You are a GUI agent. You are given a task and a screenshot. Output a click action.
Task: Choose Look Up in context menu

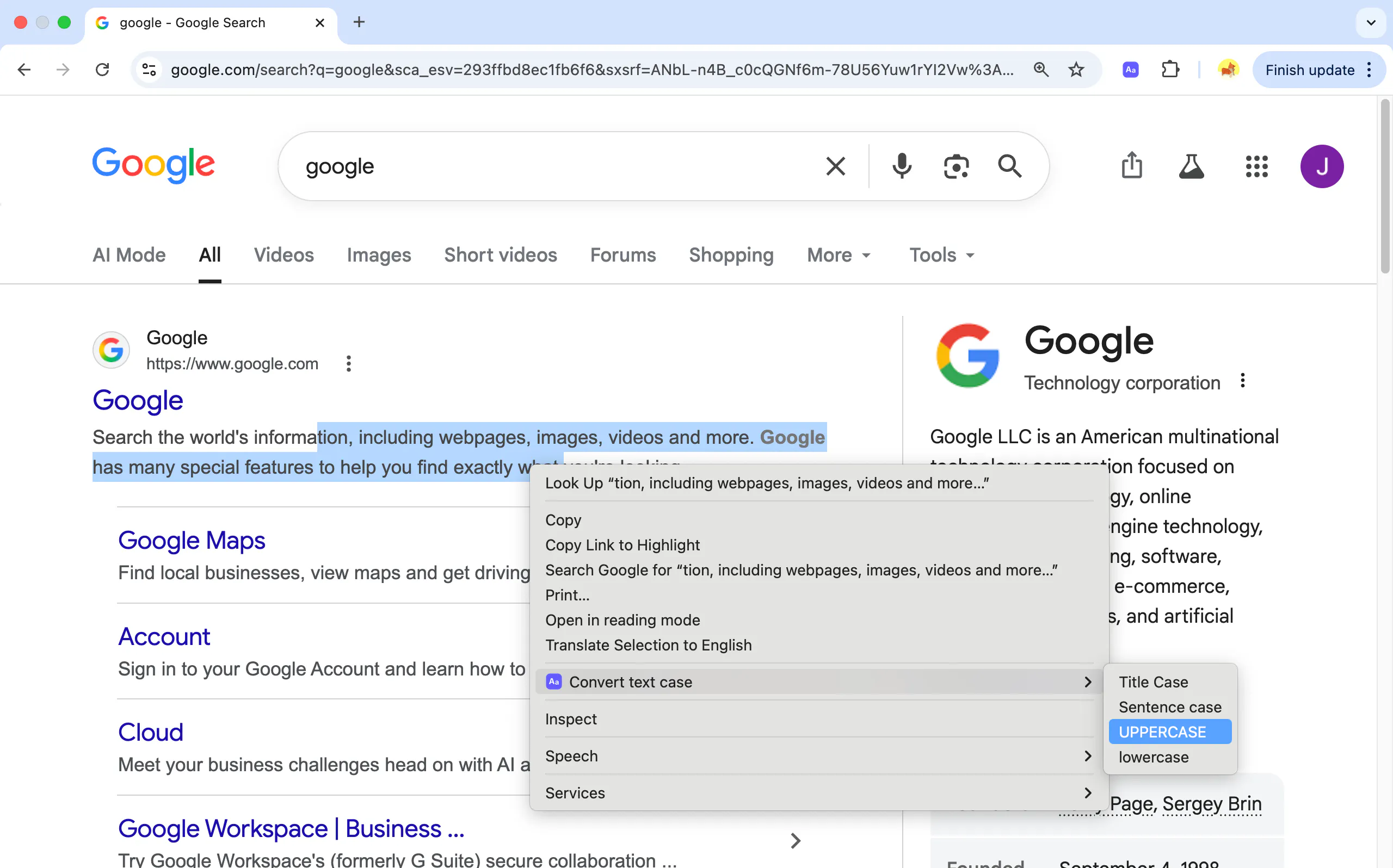819,483
